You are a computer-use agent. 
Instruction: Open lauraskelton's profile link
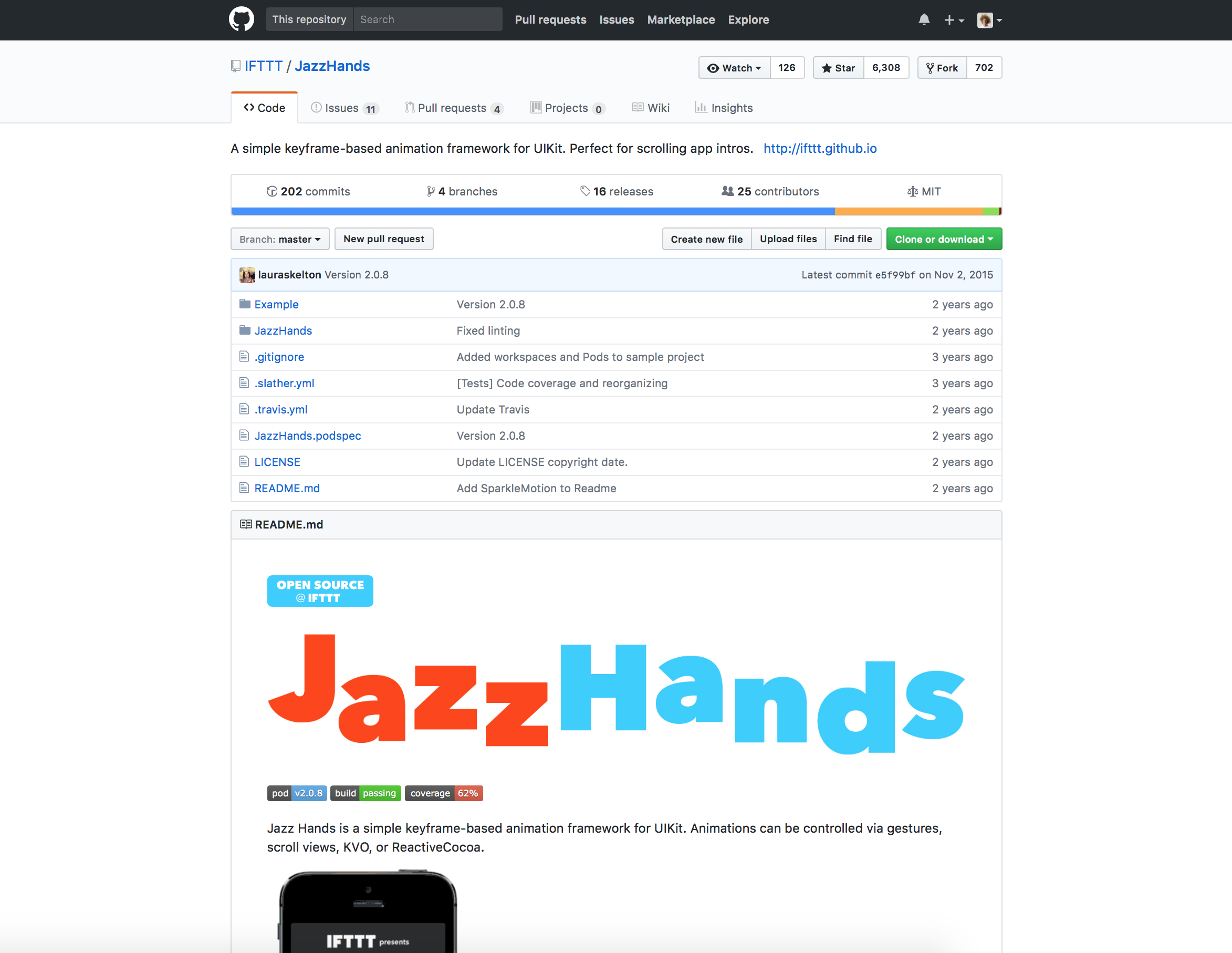289,275
